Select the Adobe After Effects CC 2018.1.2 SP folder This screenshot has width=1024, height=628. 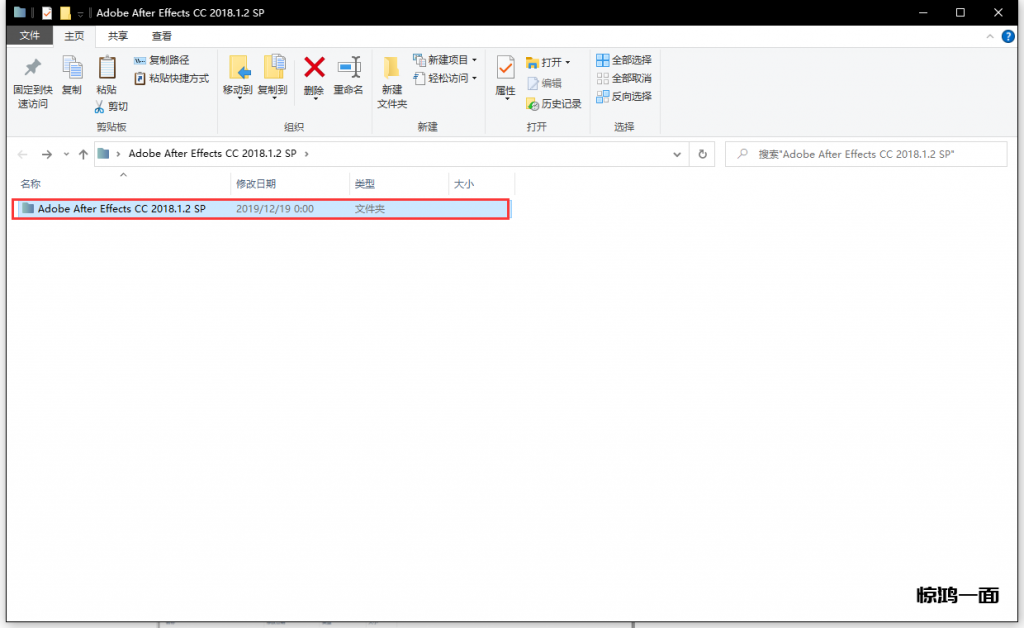(x=121, y=209)
